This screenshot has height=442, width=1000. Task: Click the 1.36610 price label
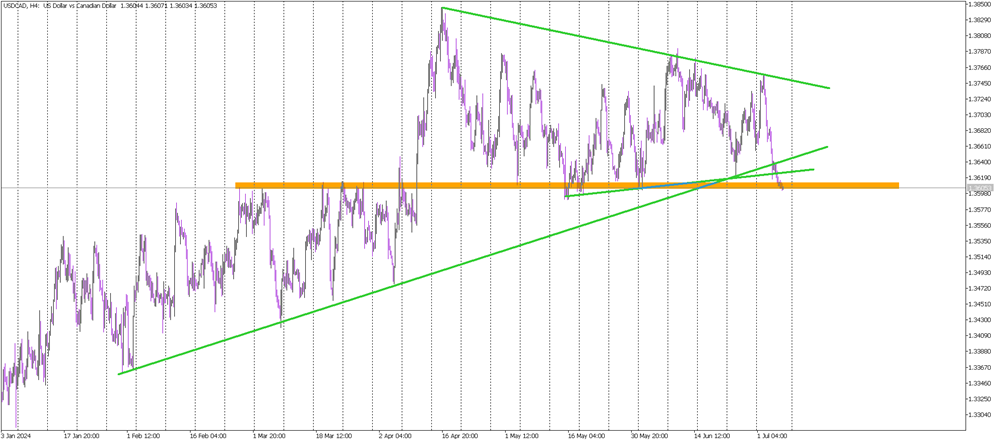click(x=981, y=146)
